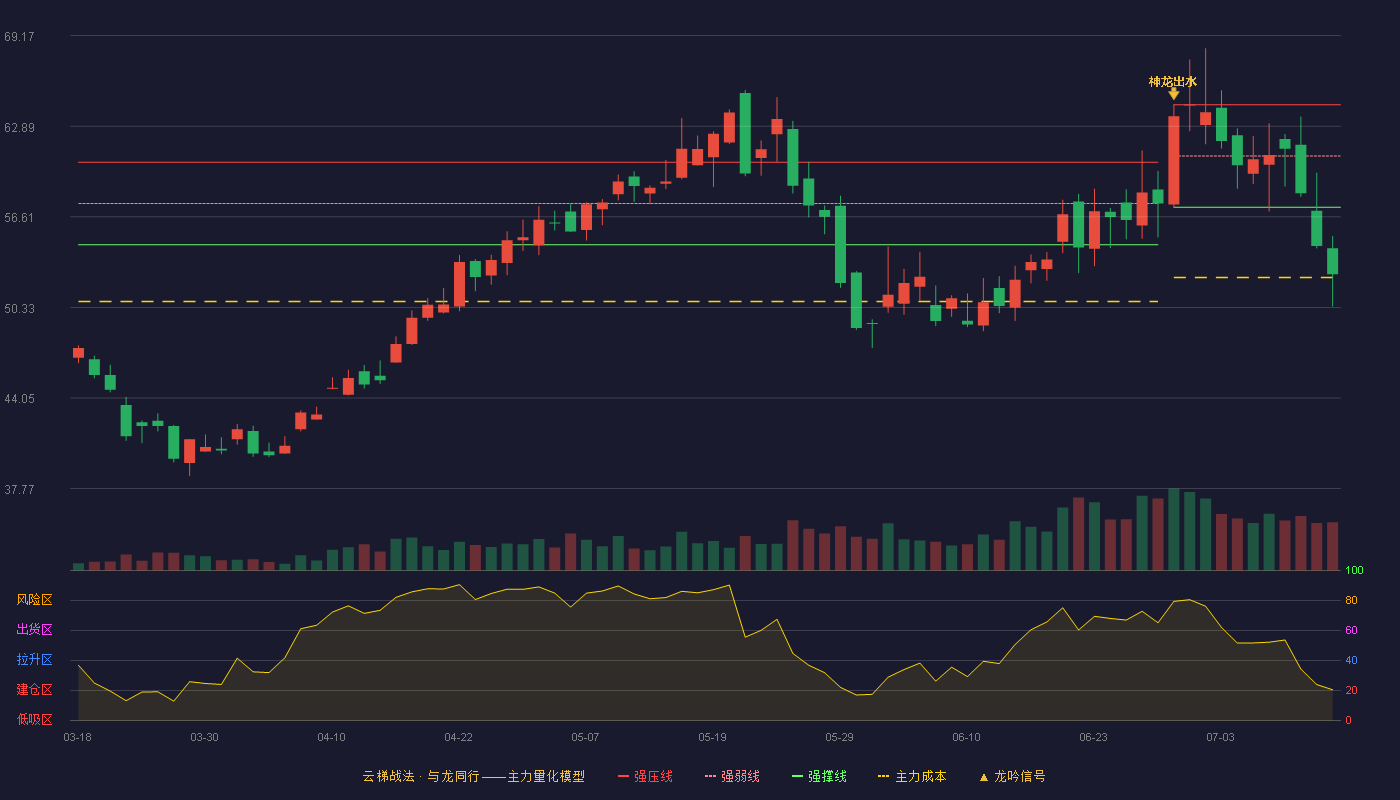Viewport: 1400px width, 800px height.
Task: Click the 44.05 price axis label
Action: [19, 398]
